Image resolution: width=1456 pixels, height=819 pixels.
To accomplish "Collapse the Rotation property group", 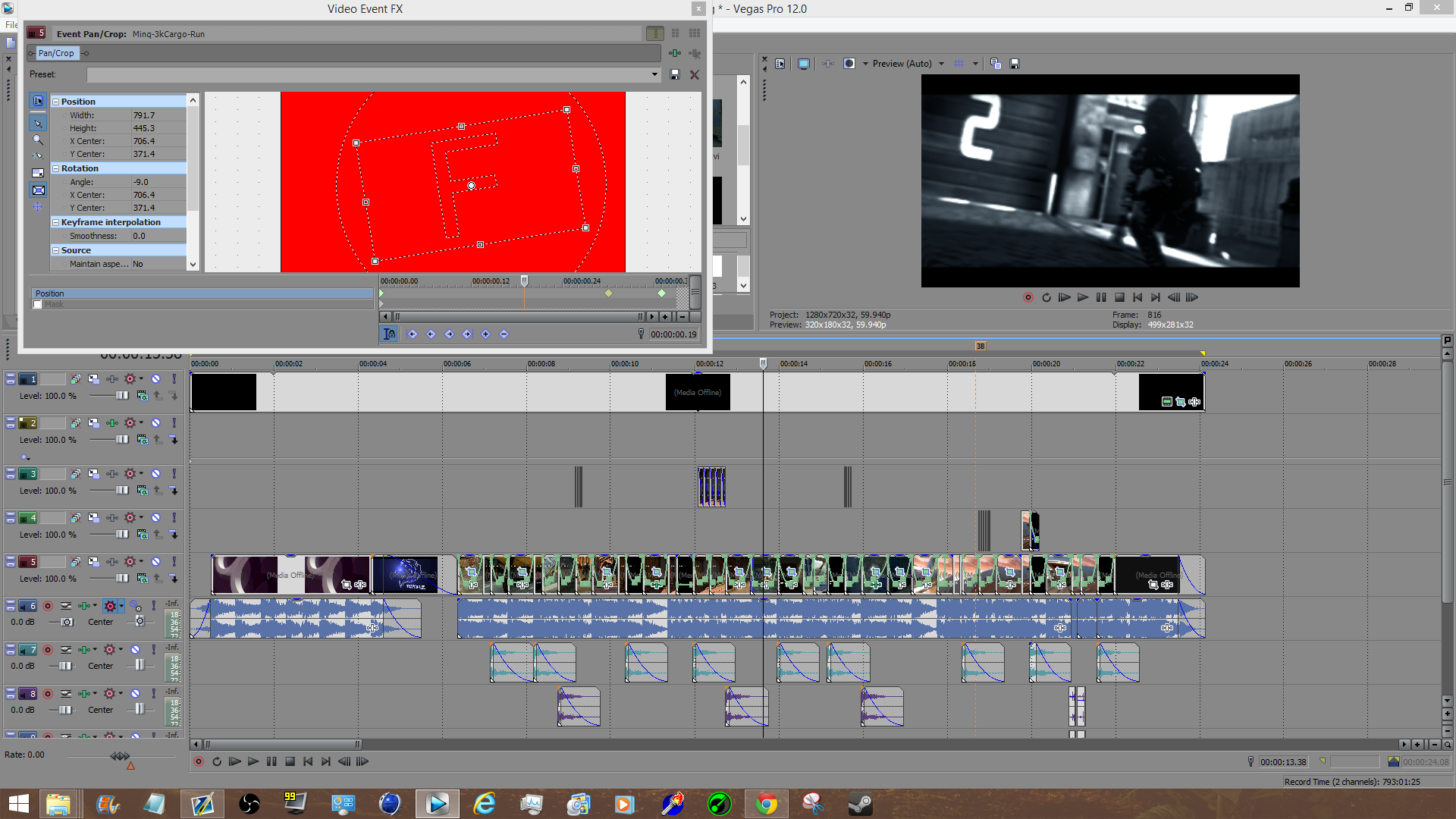I will tap(55, 168).
